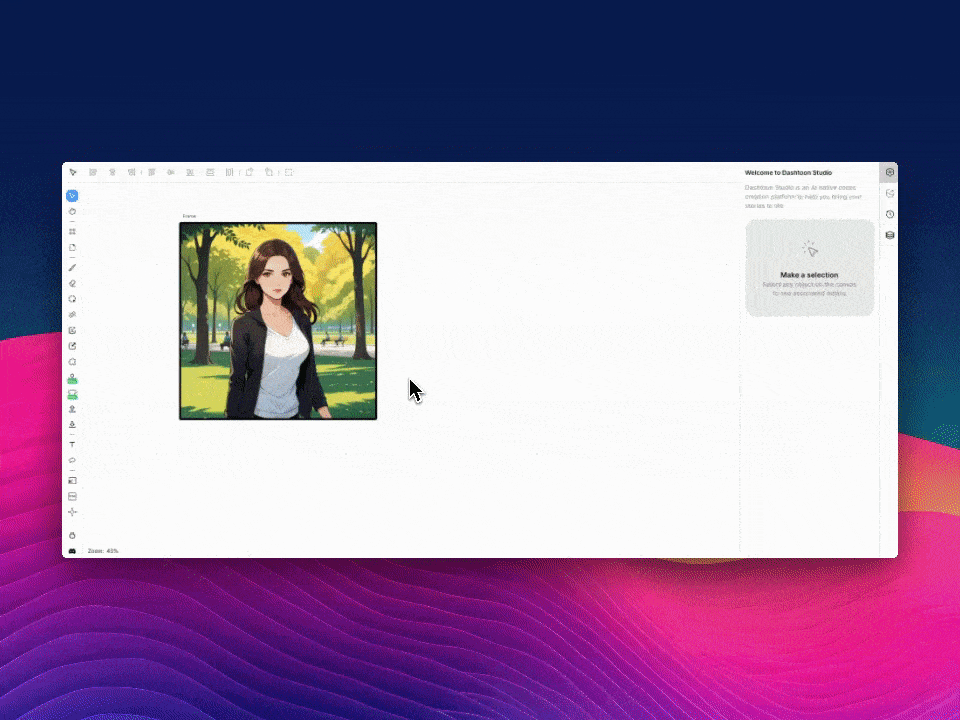Select the Brush drawing tool
The image size is (960, 720).
(x=72, y=268)
